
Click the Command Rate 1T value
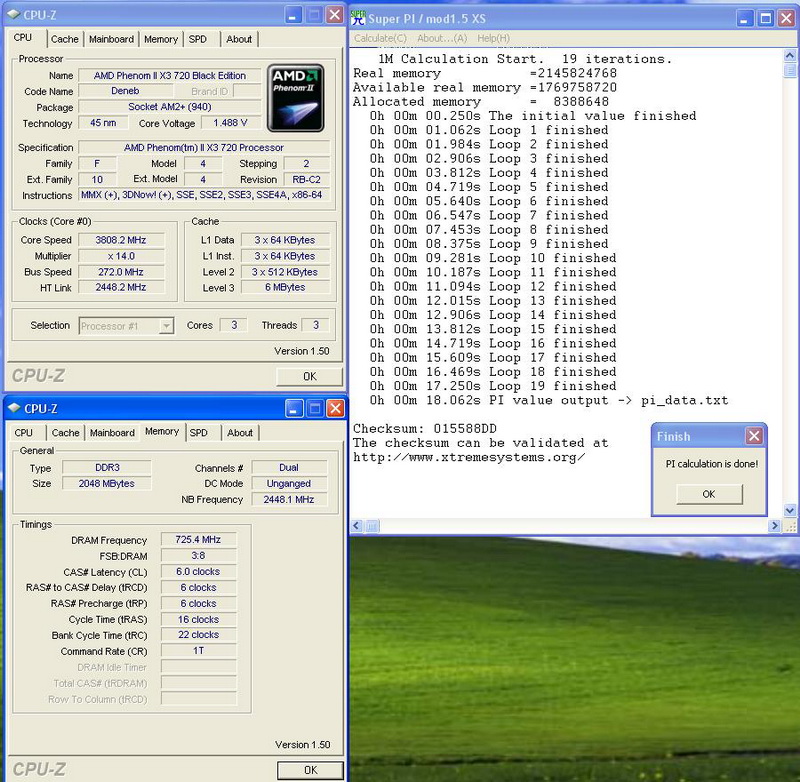pyautogui.click(x=198, y=651)
